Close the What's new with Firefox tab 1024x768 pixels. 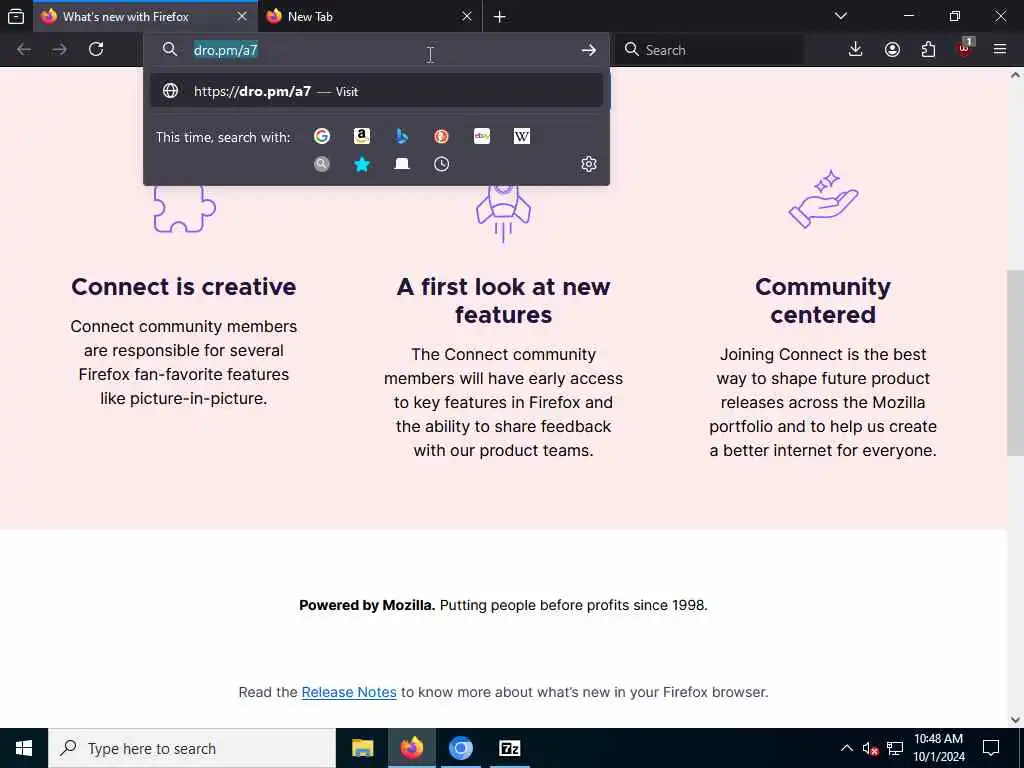click(x=242, y=16)
